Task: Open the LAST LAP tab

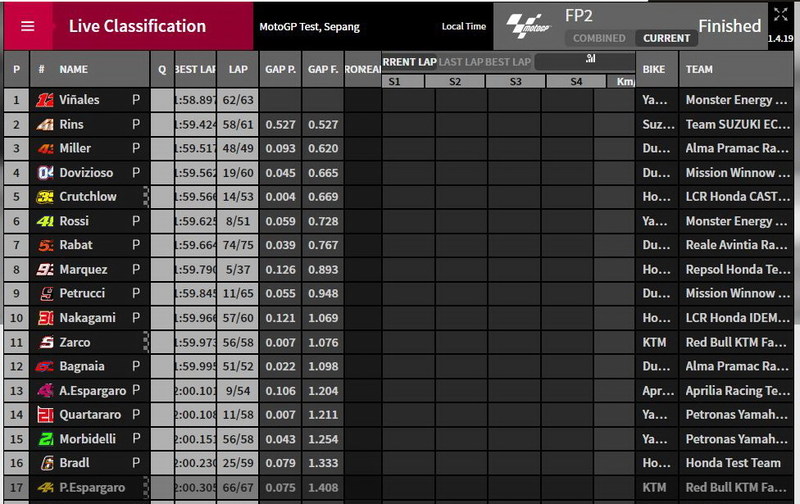Action: [461, 62]
